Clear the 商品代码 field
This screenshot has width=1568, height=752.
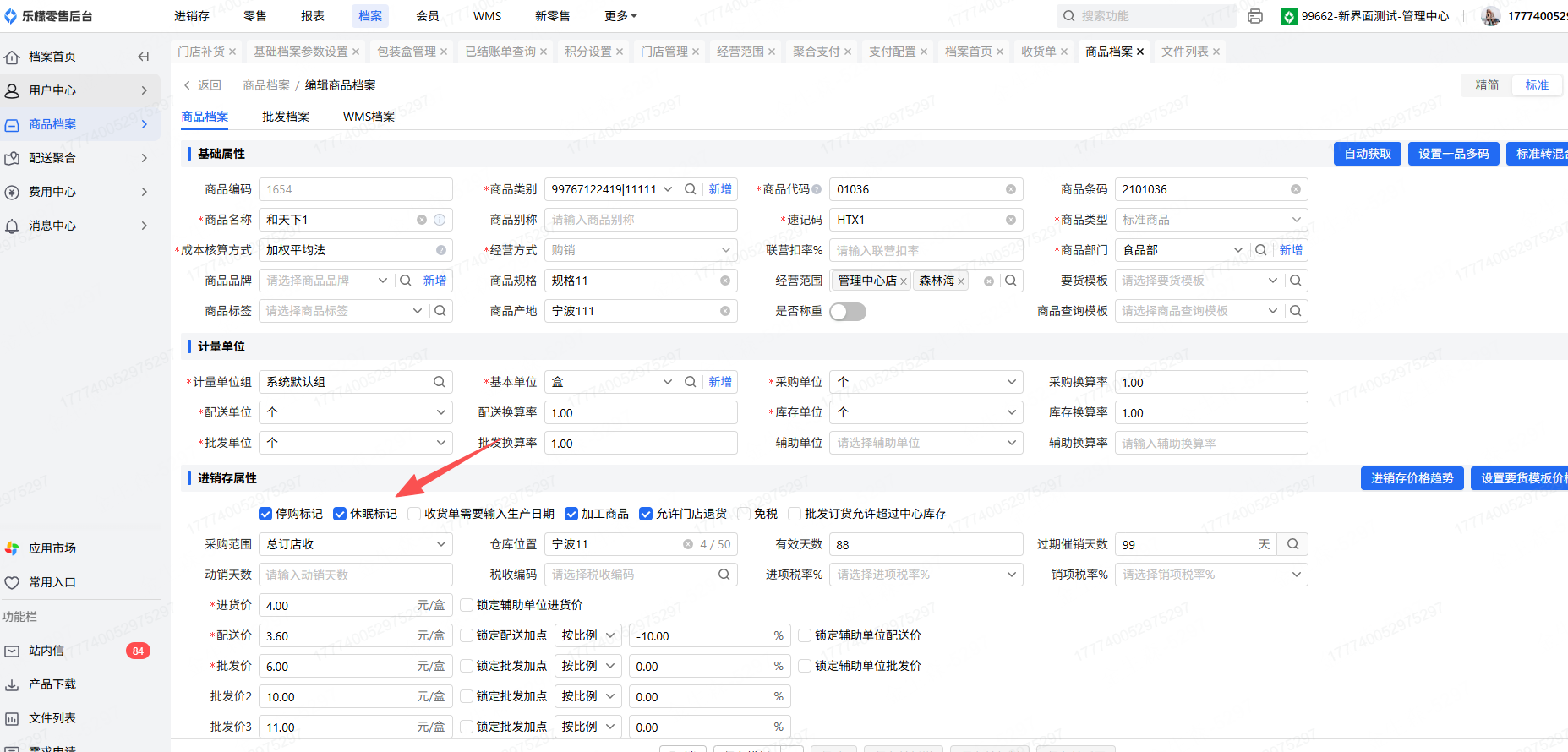click(1010, 189)
